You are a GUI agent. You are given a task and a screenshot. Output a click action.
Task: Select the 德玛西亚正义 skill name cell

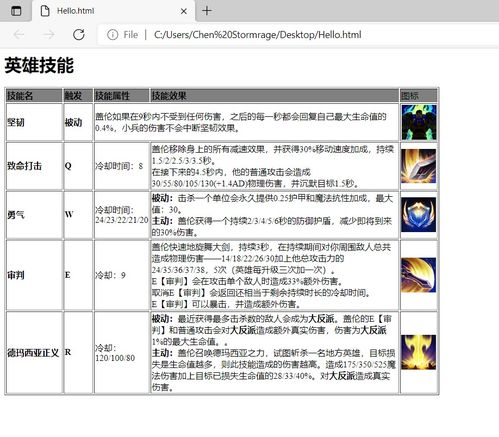pyautogui.click(x=34, y=352)
